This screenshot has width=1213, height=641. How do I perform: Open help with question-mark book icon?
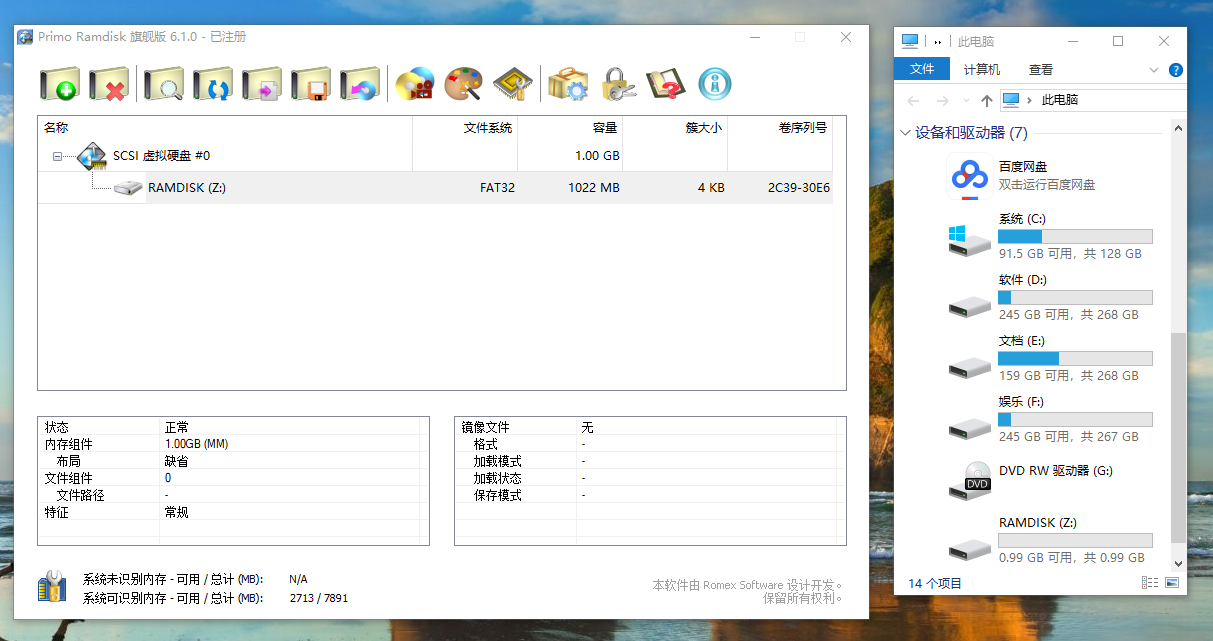668,84
